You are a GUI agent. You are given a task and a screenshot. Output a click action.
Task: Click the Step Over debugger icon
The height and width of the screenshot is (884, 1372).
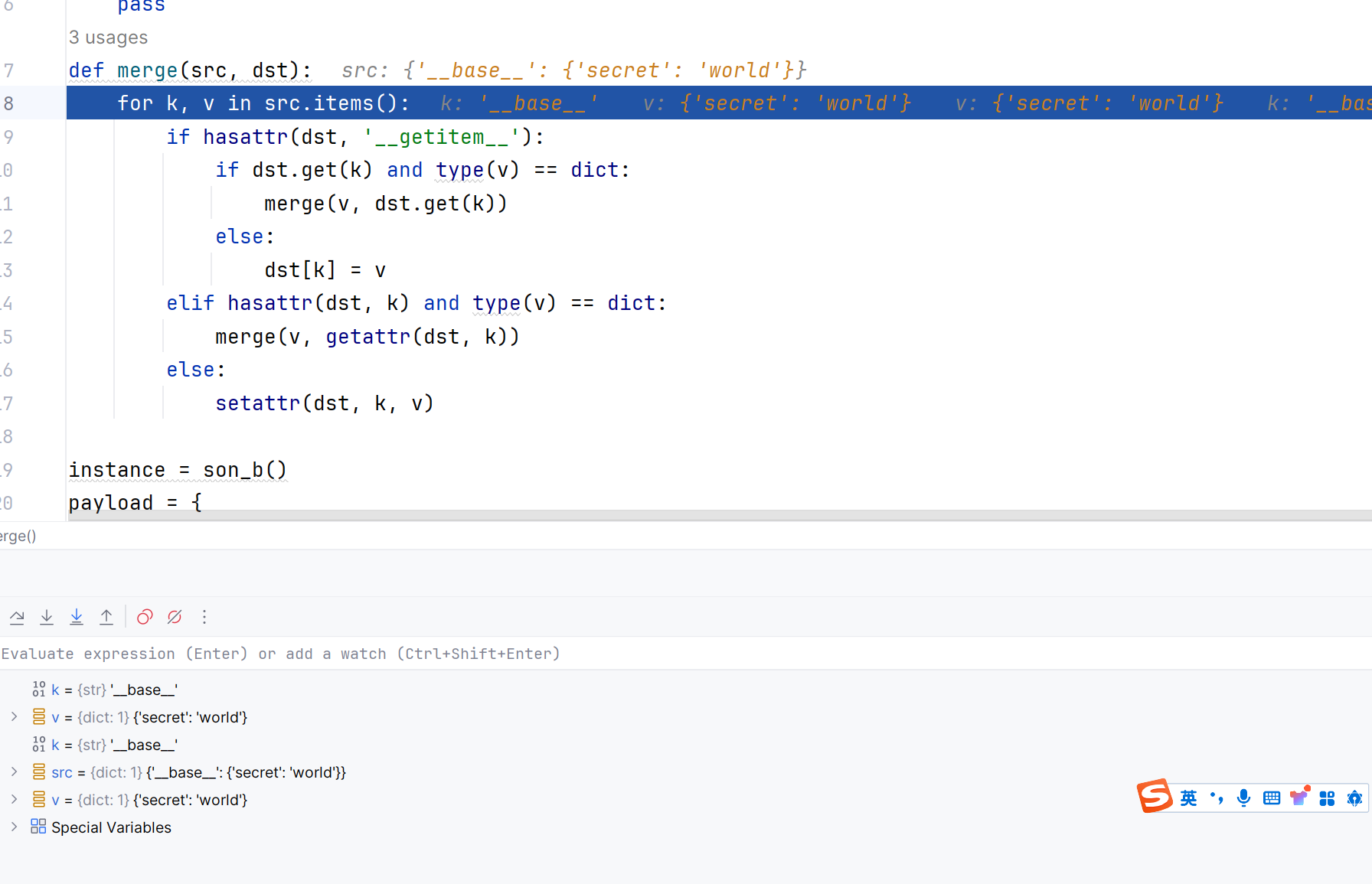(x=17, y=617)
